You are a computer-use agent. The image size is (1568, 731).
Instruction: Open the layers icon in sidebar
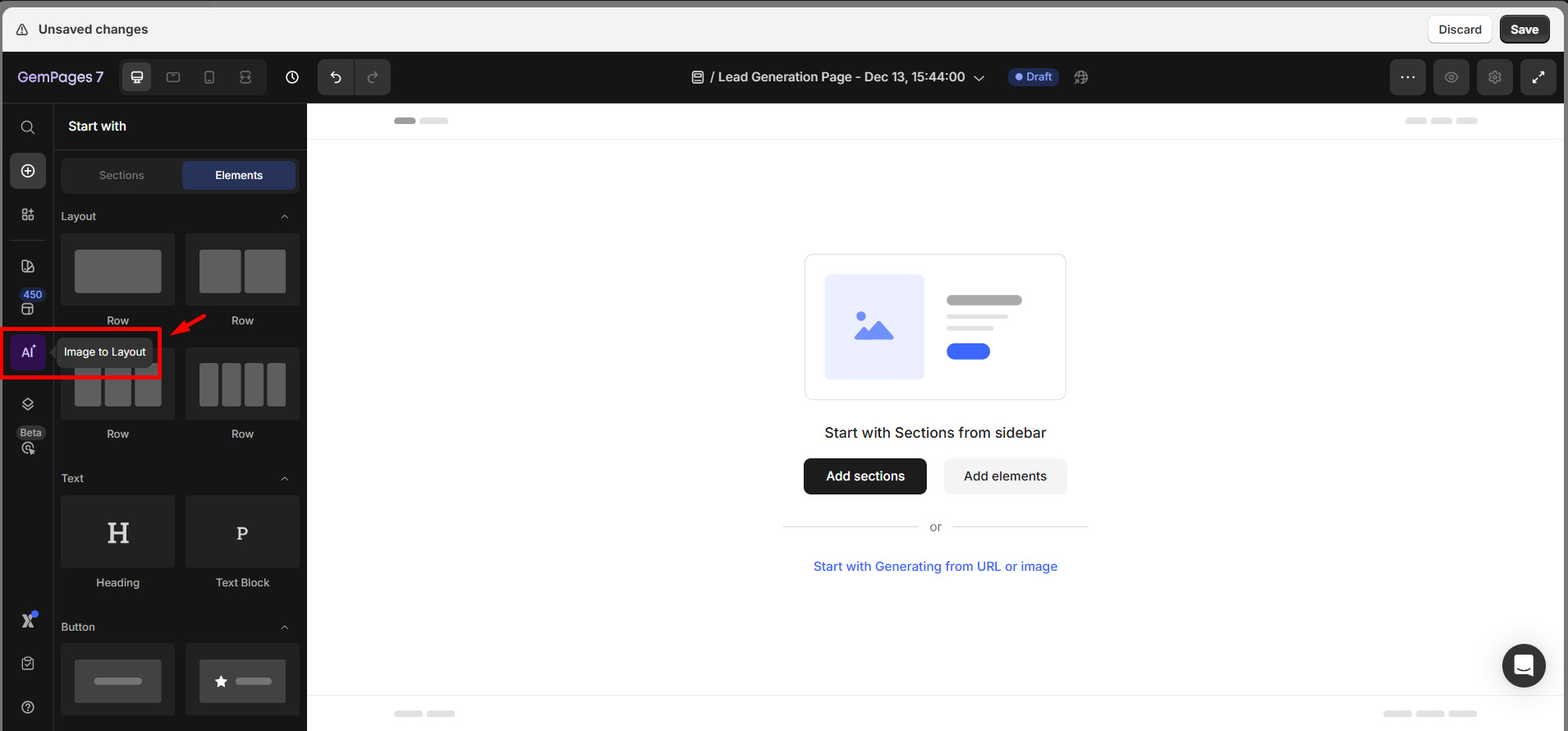tap(28, 404)
